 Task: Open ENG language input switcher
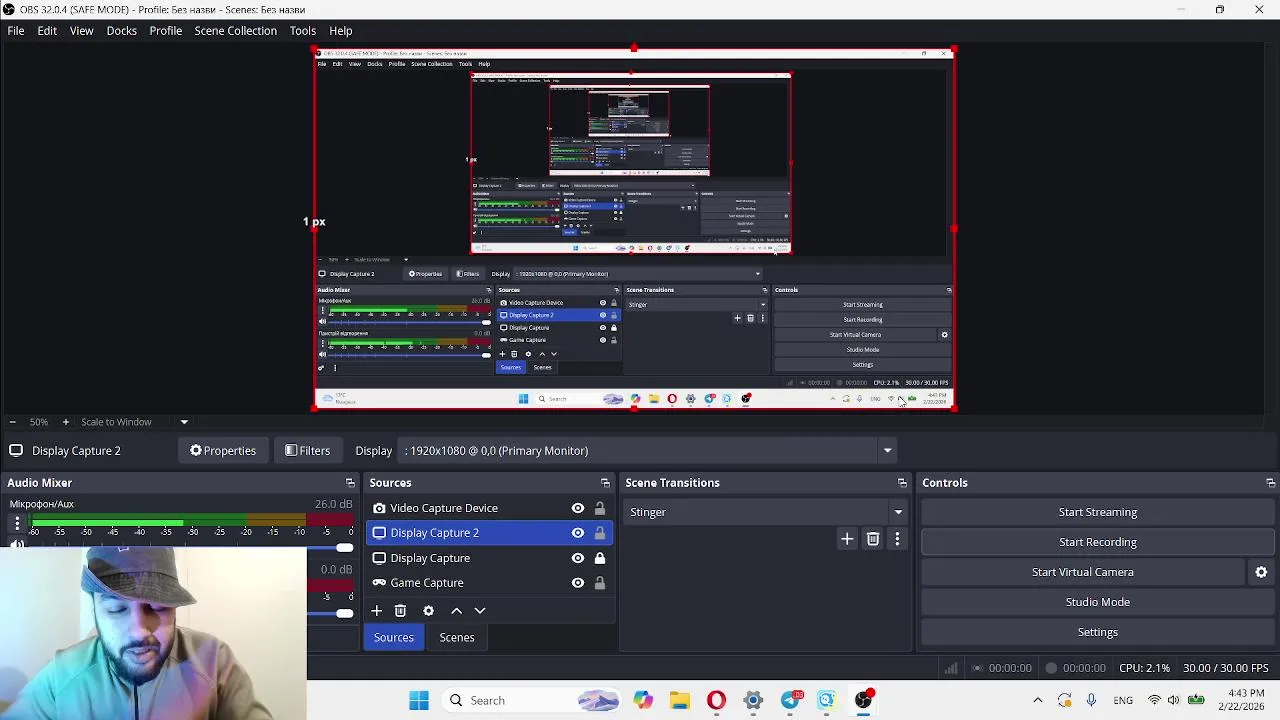[1122, 700]
